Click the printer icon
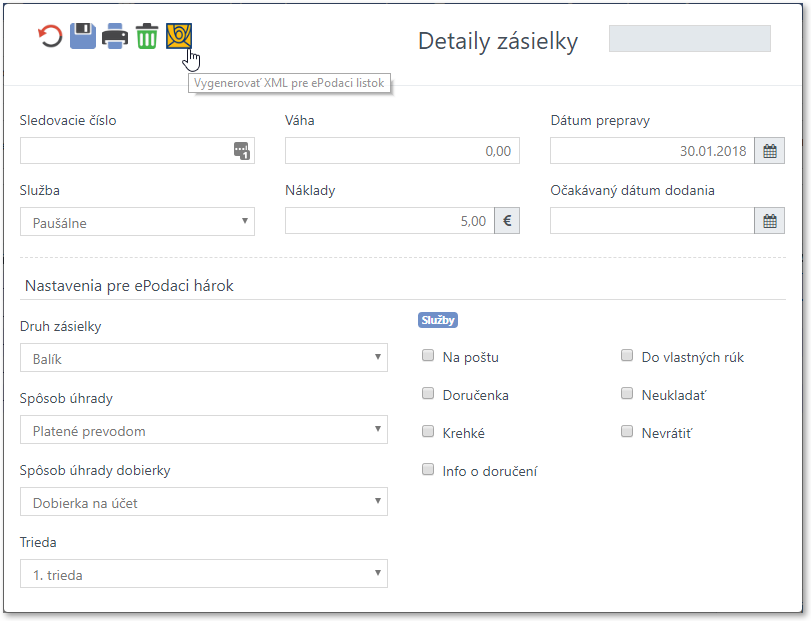Screen dimensions: 811x621 click(115, 36)
